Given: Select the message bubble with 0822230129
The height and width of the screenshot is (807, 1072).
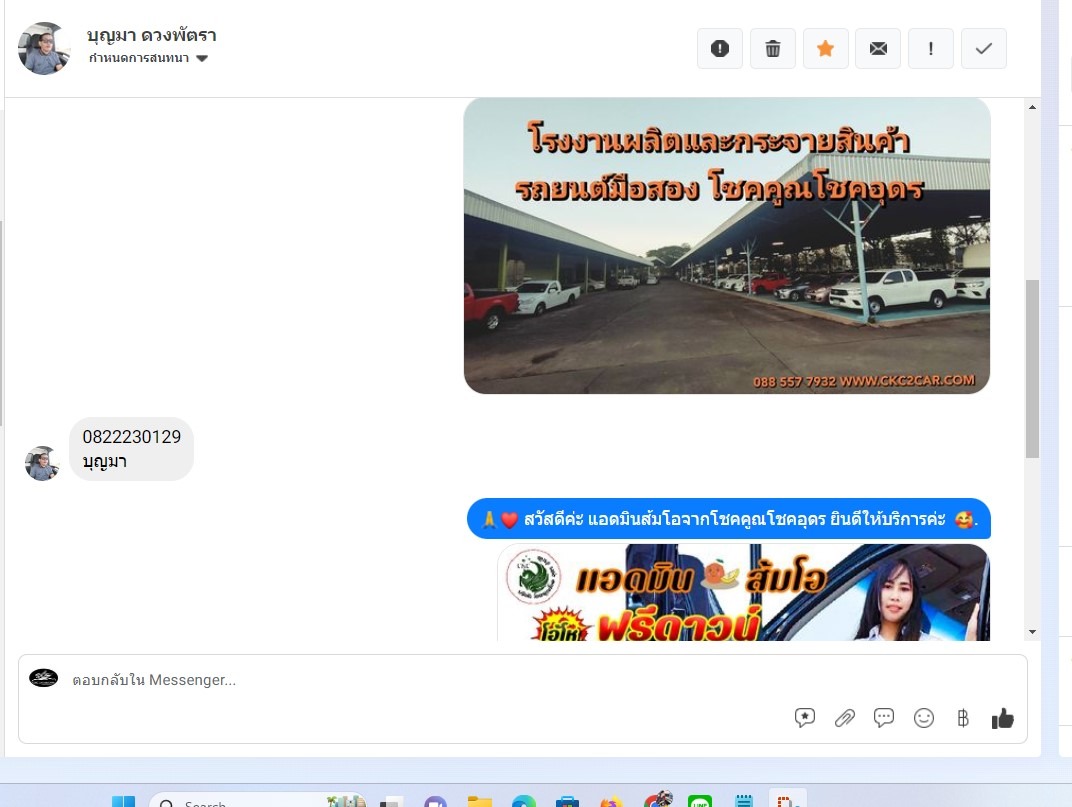Looking at the screenshot, I should pyautogui.click(x=131, y=449).
